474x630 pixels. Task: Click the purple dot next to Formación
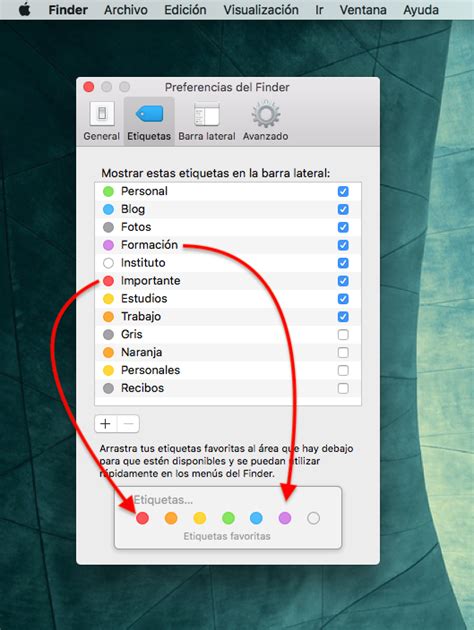coord(108,245)
